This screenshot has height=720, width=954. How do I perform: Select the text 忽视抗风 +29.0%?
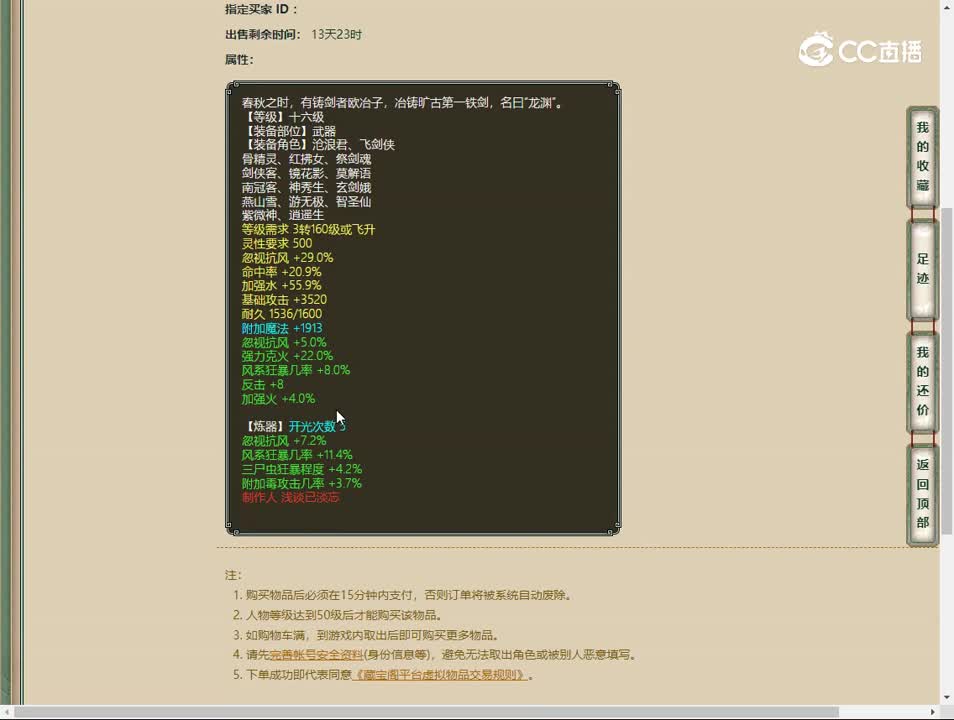point(287,257)
